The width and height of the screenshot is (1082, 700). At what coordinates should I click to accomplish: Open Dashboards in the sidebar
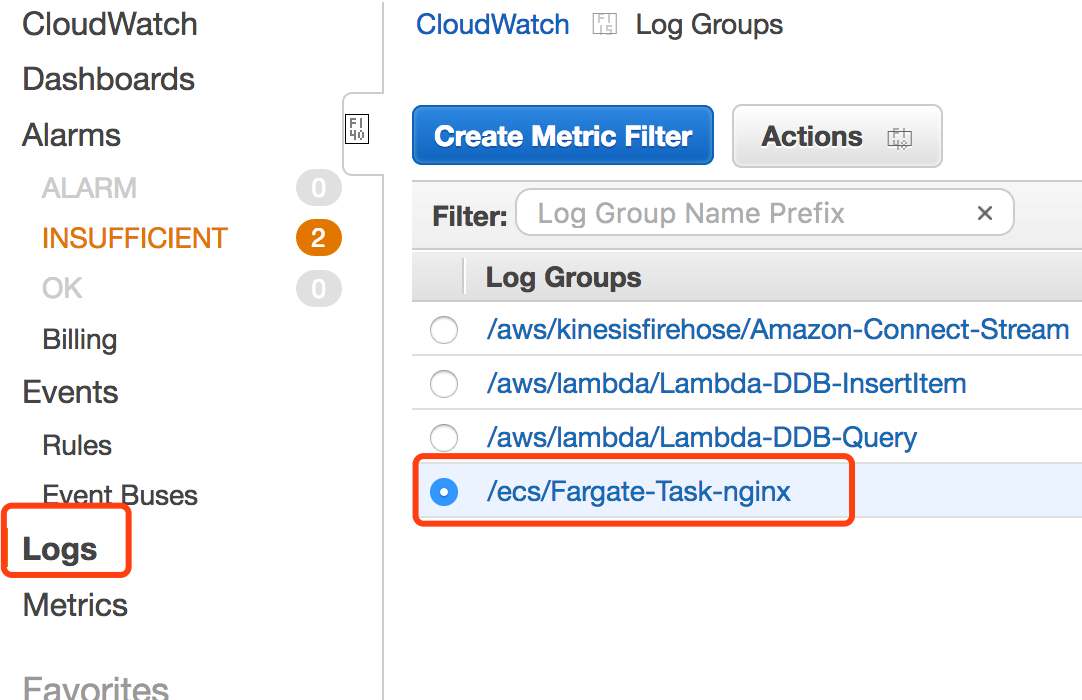pyautogui.click(x=108, y=80)
